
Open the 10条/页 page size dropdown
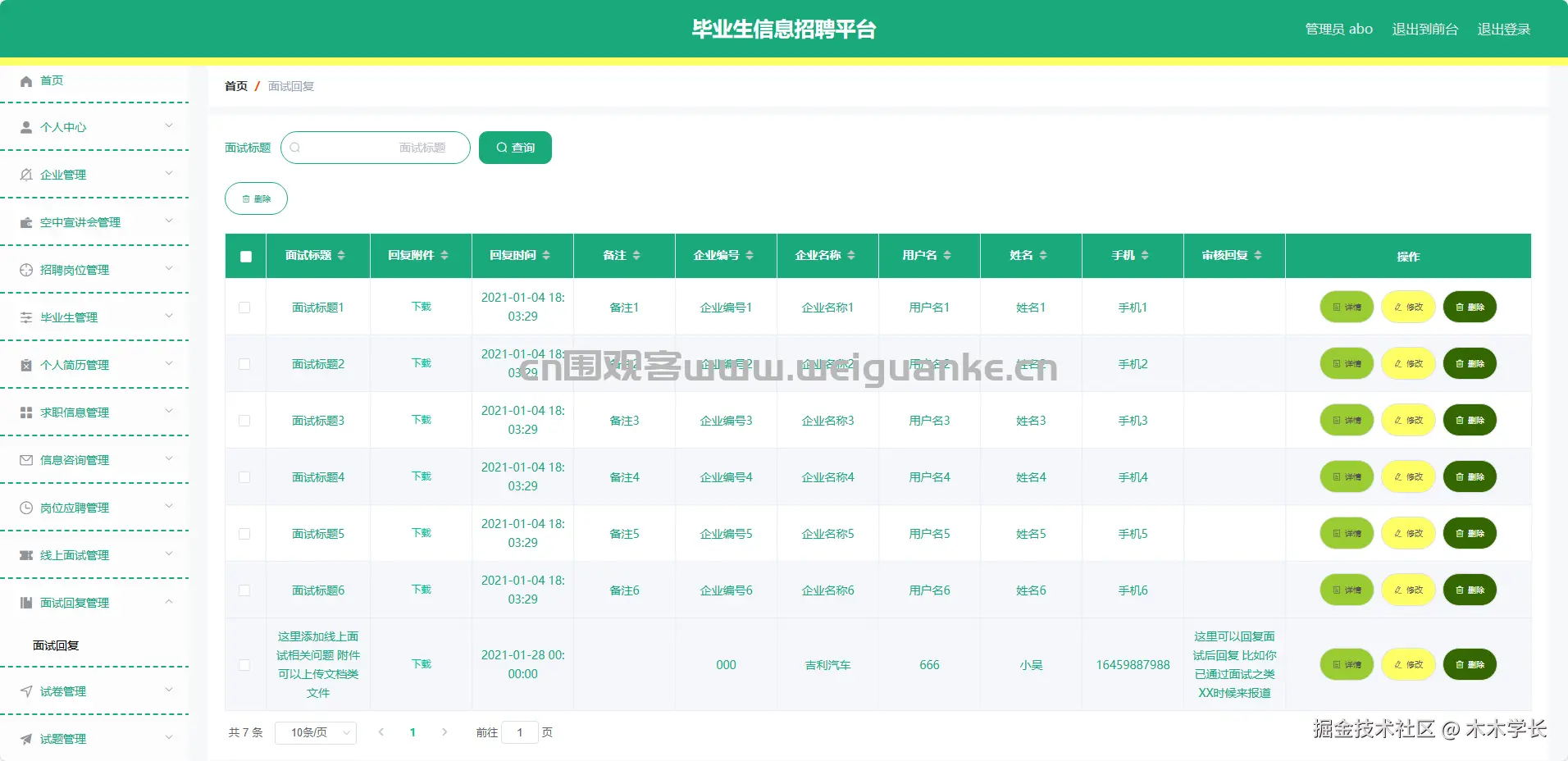point(316,732)
